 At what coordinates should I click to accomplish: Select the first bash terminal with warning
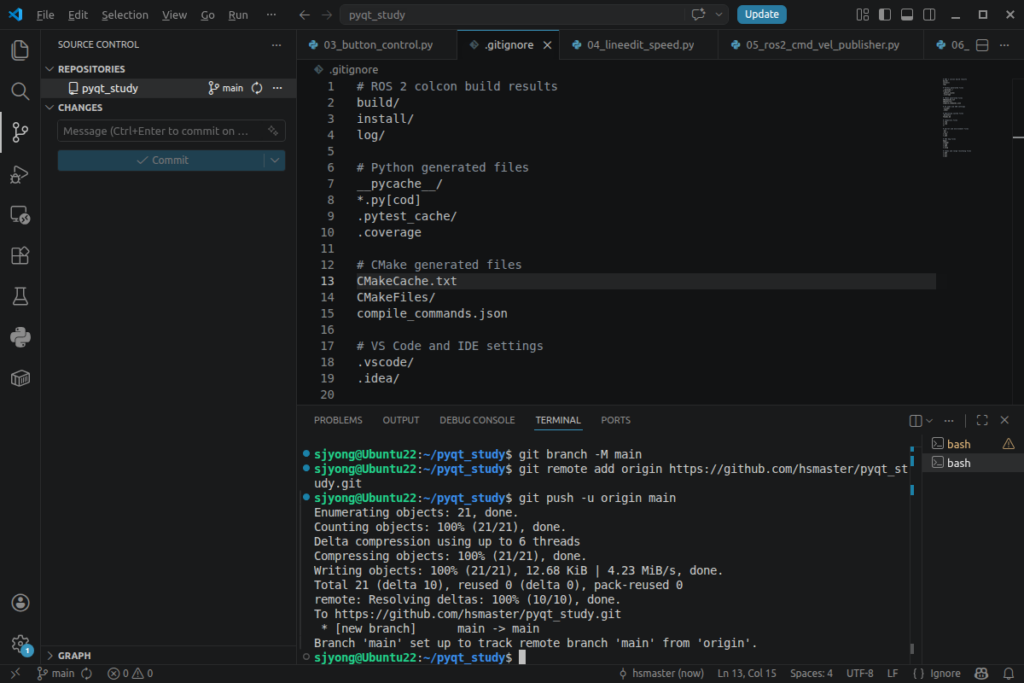973,444
